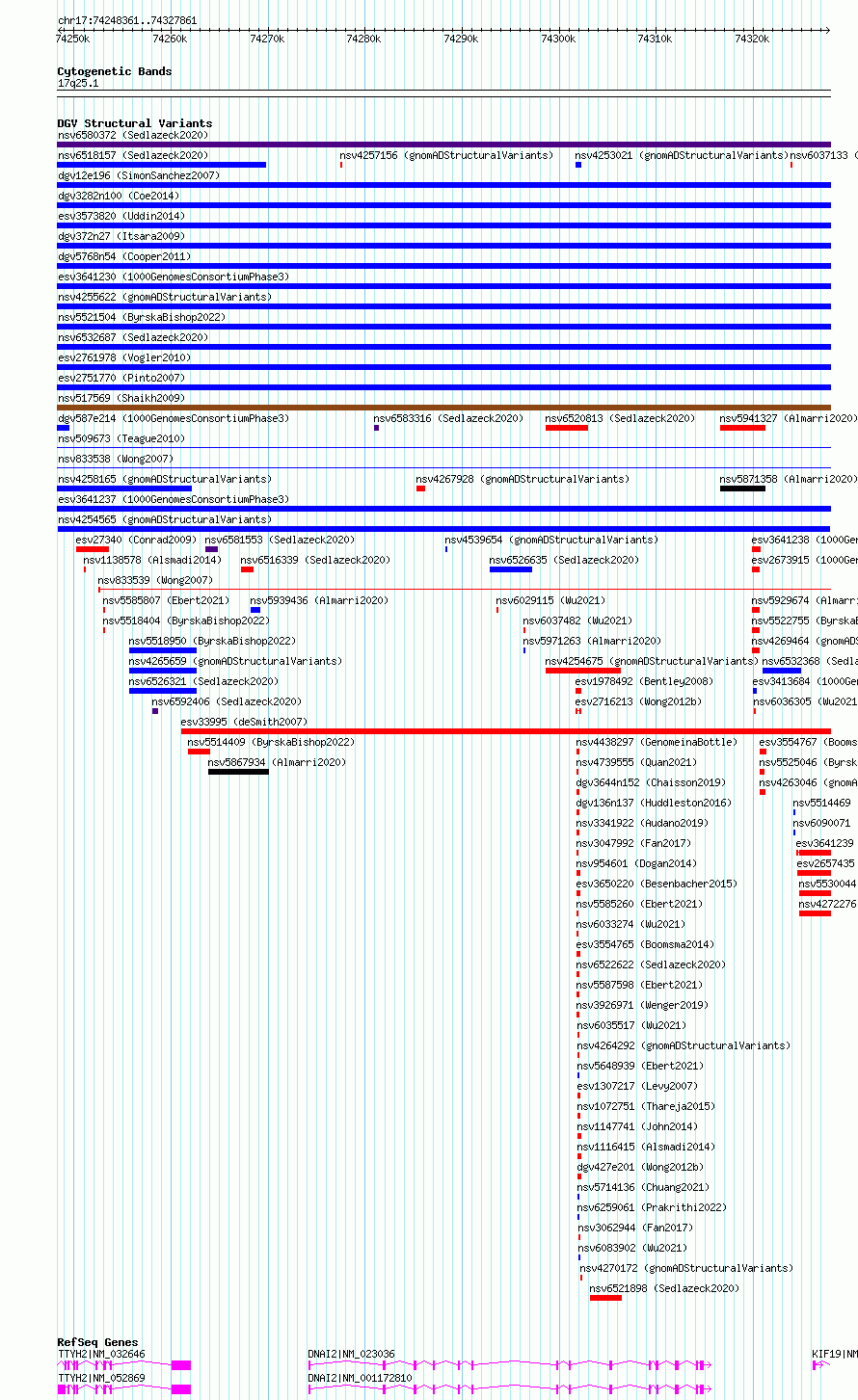Click nsv6583316 (Sedlazeck2020) label

(x=448, y=419)
